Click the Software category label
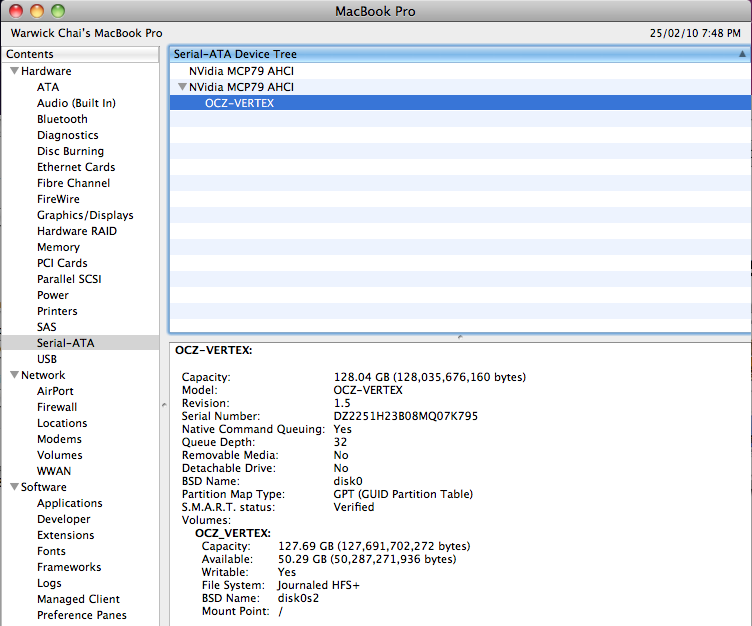The width and height of the screenshot is (752, 626). point(44,487)
